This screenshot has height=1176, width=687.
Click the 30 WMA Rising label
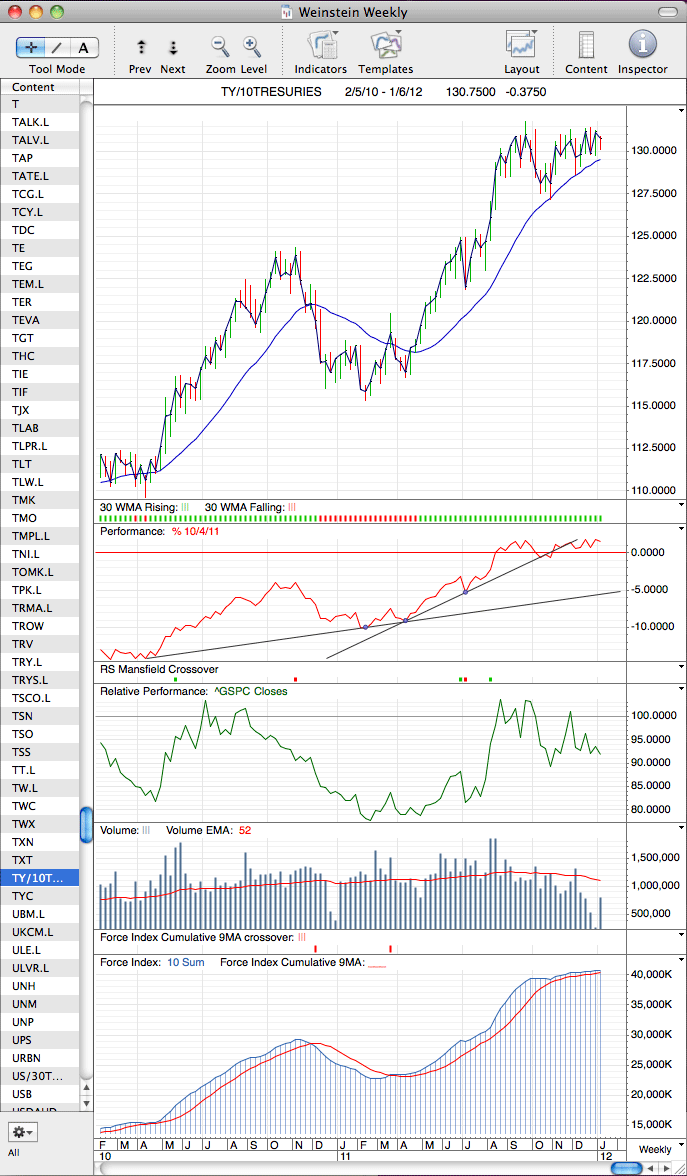pos(138,508)
